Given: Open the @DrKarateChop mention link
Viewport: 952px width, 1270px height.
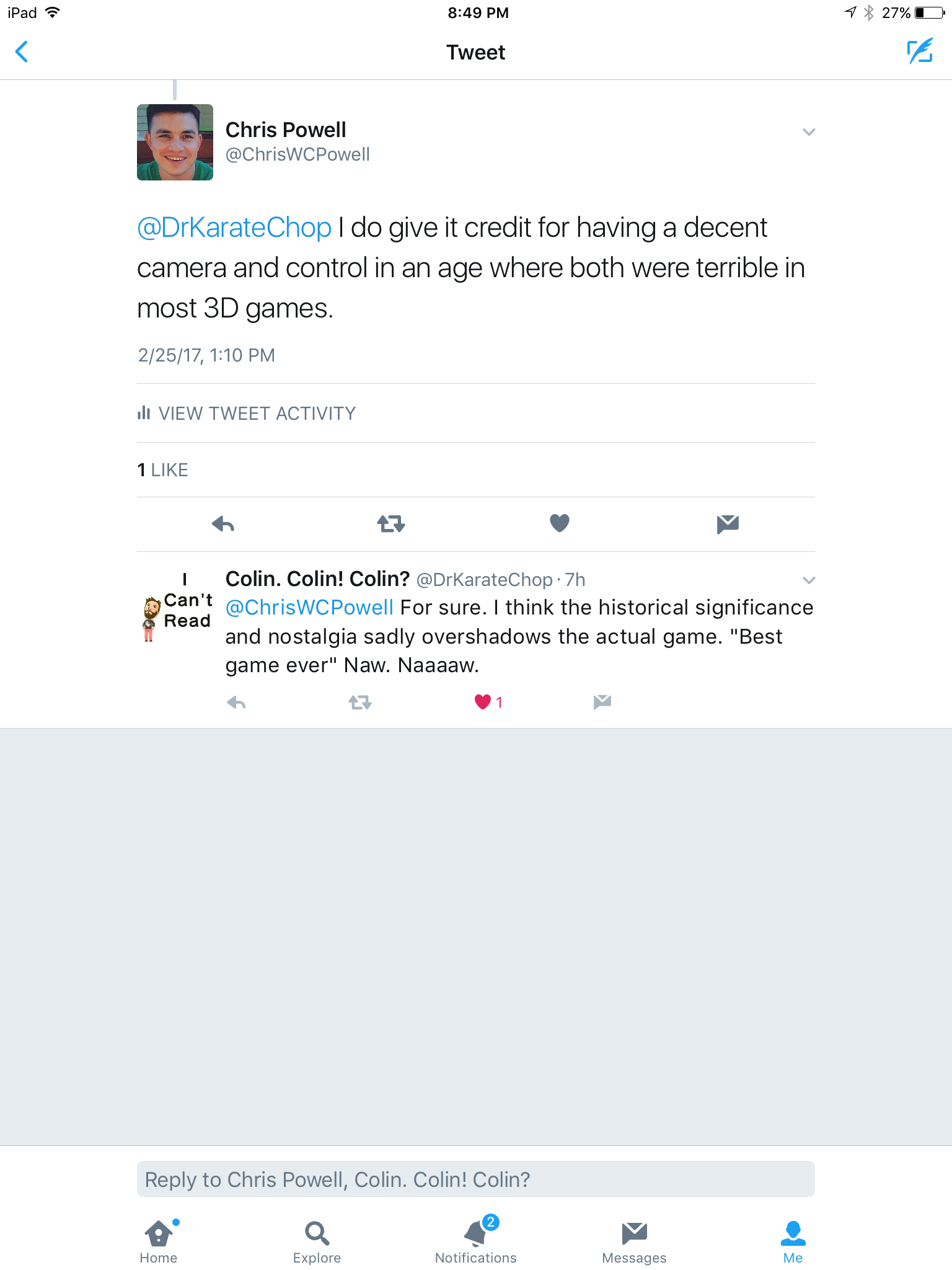Looking at the screenshot, I should tap(234, 228).
